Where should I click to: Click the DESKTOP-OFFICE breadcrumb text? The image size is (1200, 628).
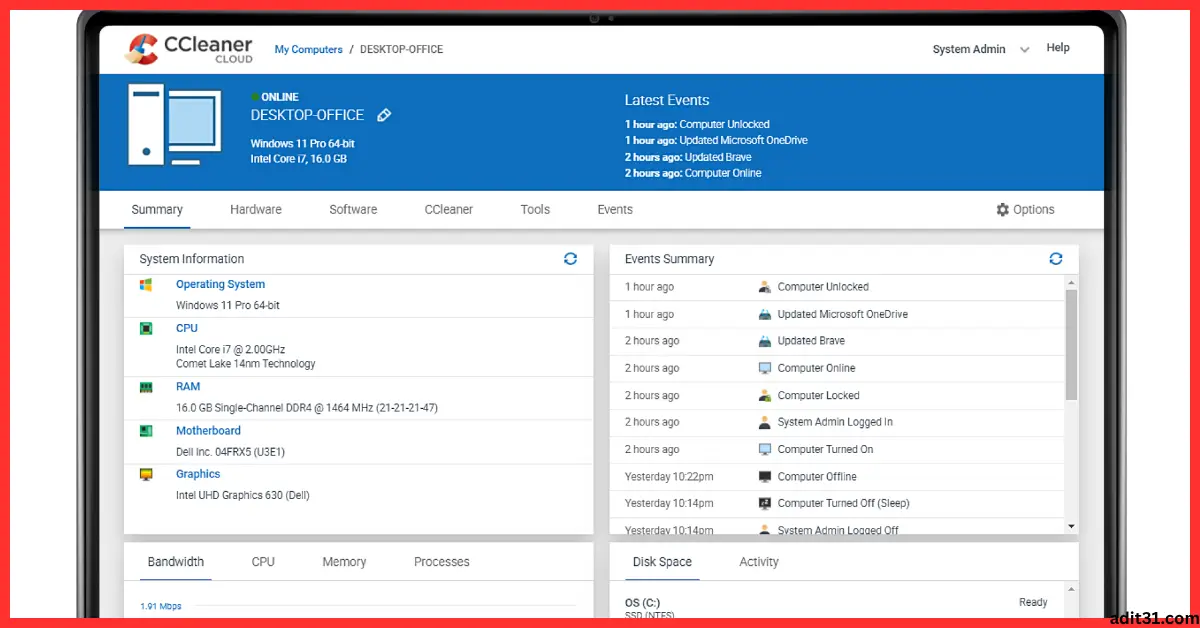(401, 49)
